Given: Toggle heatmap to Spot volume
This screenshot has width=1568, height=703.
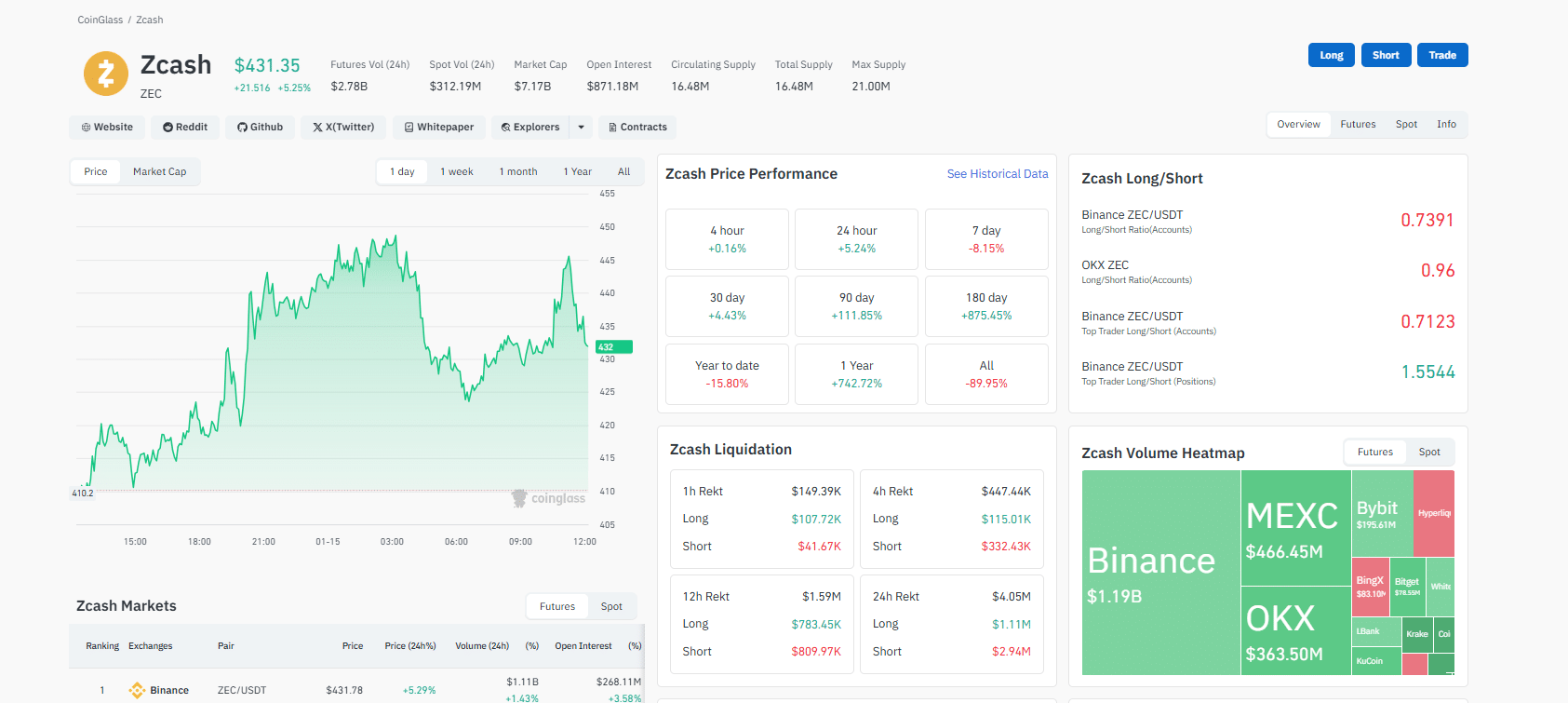Looking at the screenshot, I should 1429,453.
